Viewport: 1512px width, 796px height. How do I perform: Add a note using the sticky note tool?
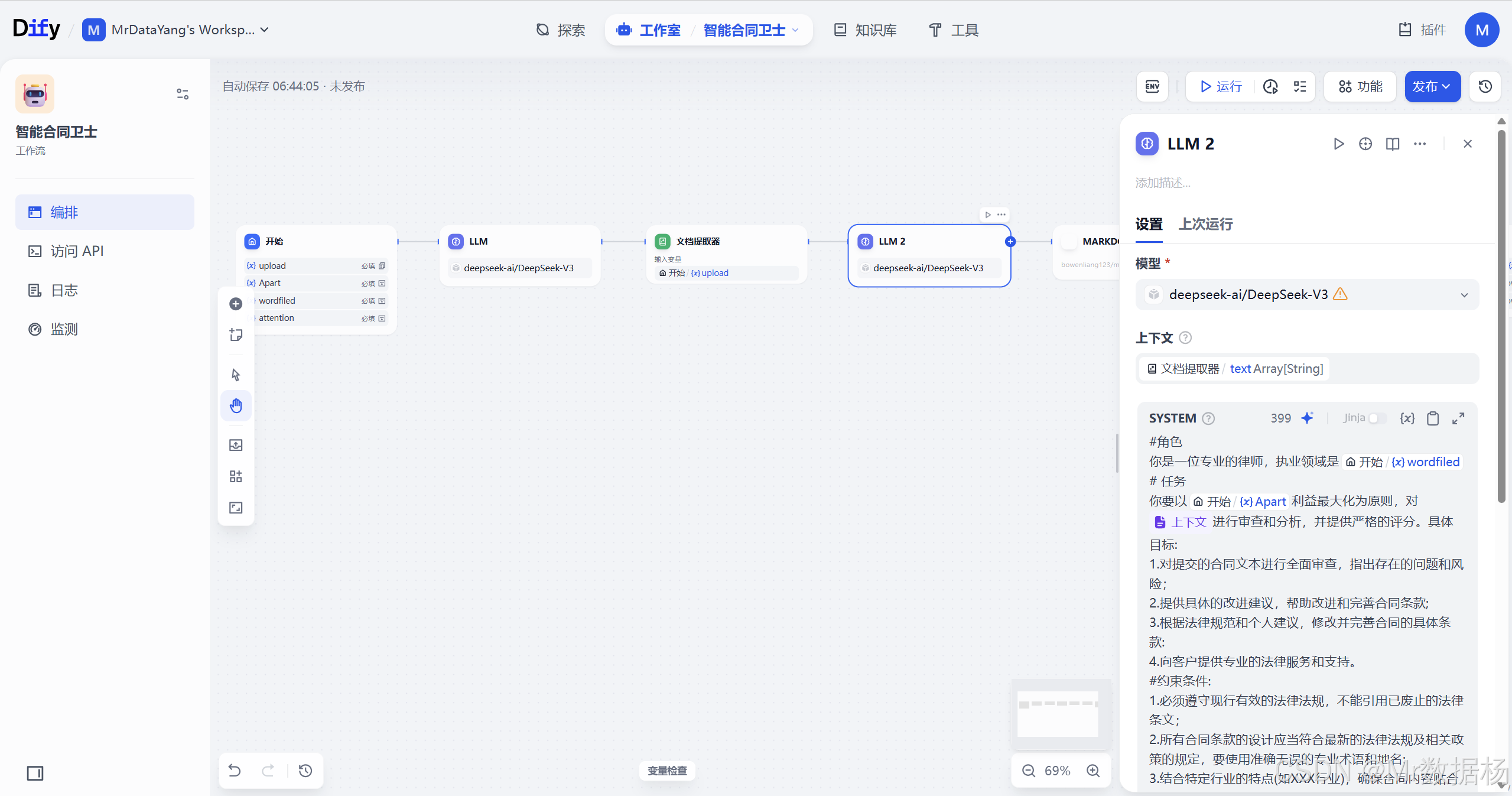pos(236,335)
